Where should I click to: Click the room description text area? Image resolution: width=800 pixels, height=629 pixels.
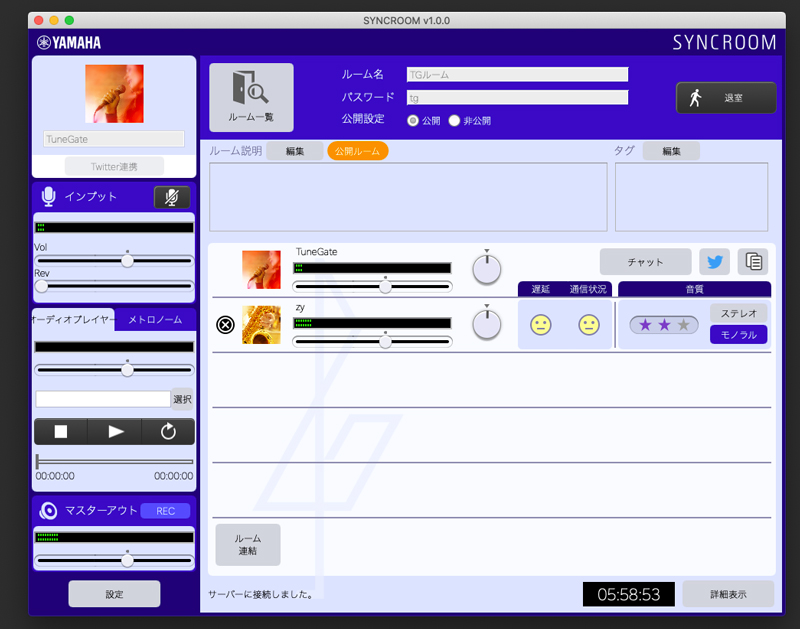pos(408,197)
